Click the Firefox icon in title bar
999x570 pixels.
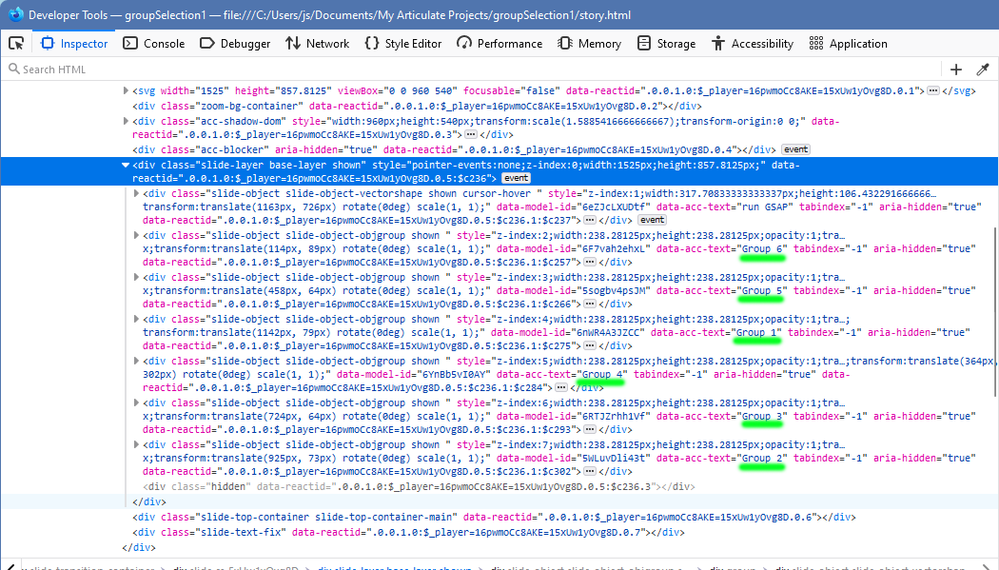point(15,14)
